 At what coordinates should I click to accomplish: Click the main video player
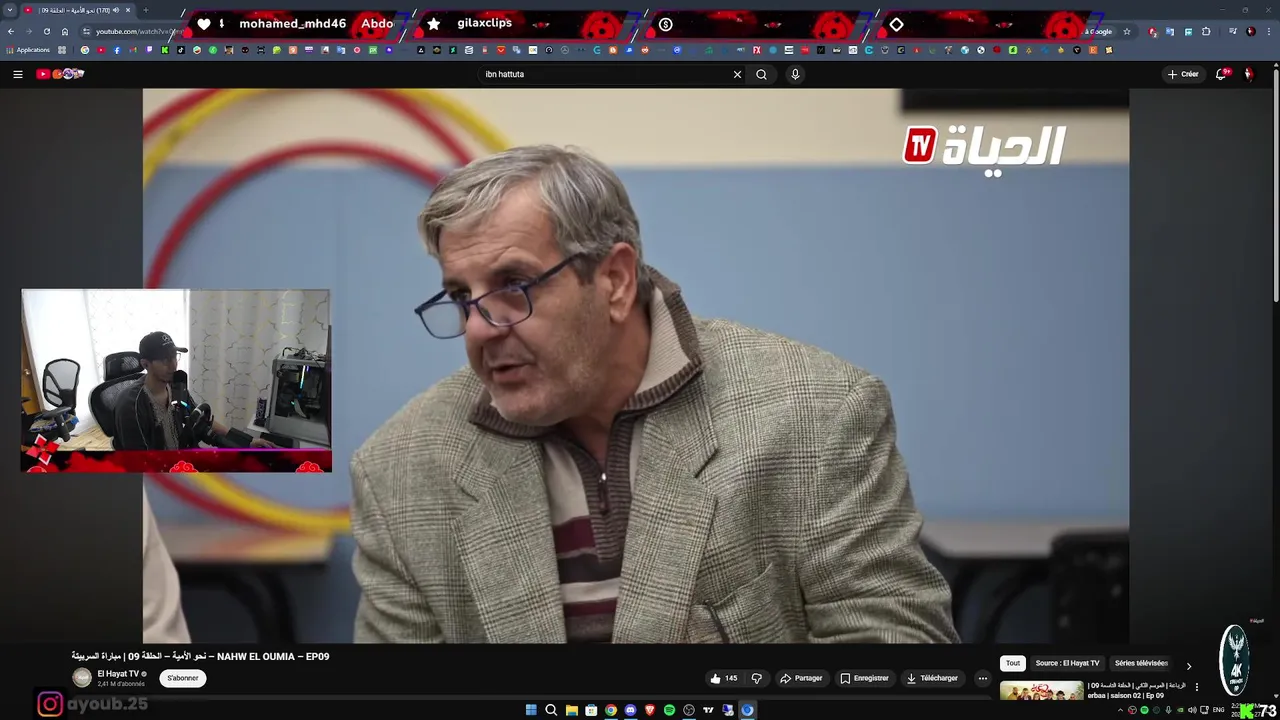pos(636,366)
